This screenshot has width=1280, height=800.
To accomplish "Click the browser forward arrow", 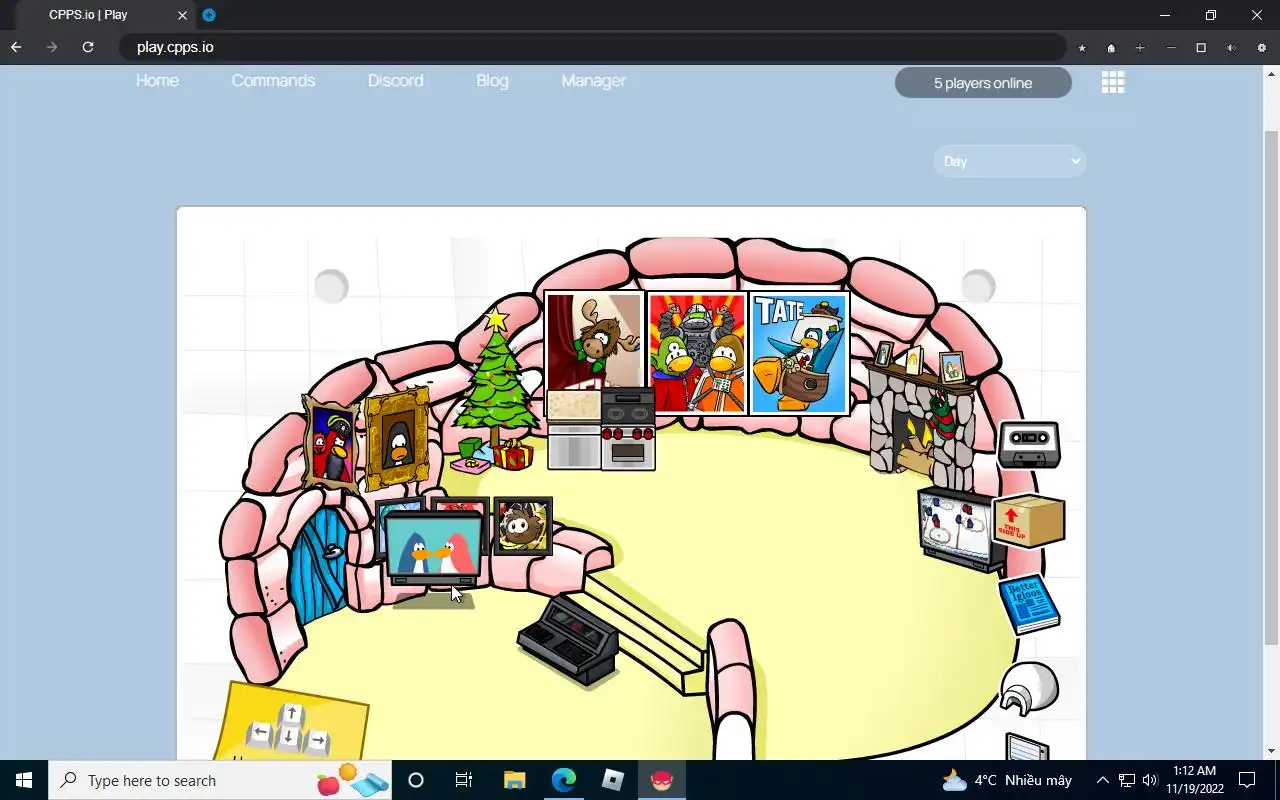I will (52, 47).
